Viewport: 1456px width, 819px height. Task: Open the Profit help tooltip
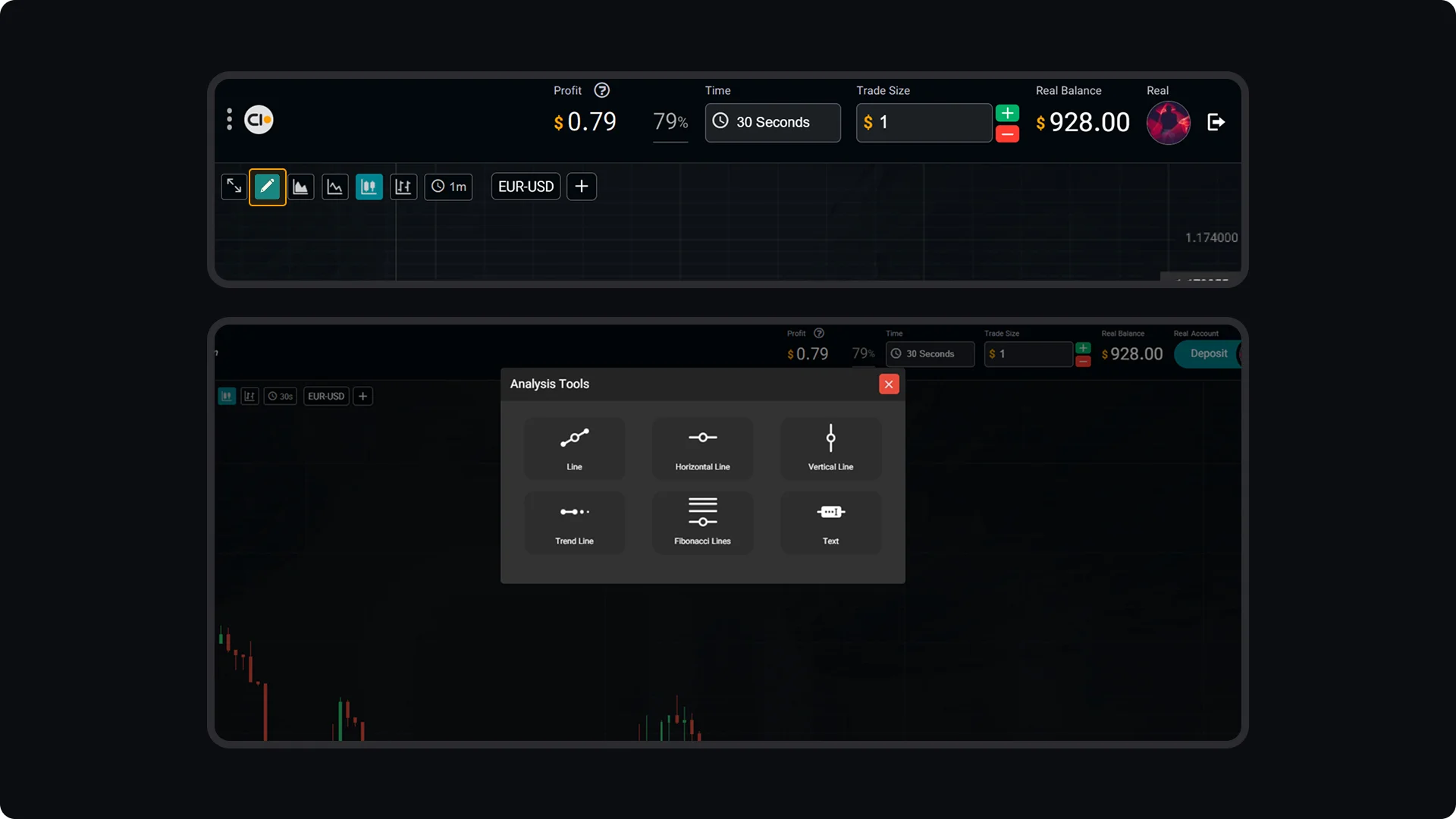click(602, 90)
